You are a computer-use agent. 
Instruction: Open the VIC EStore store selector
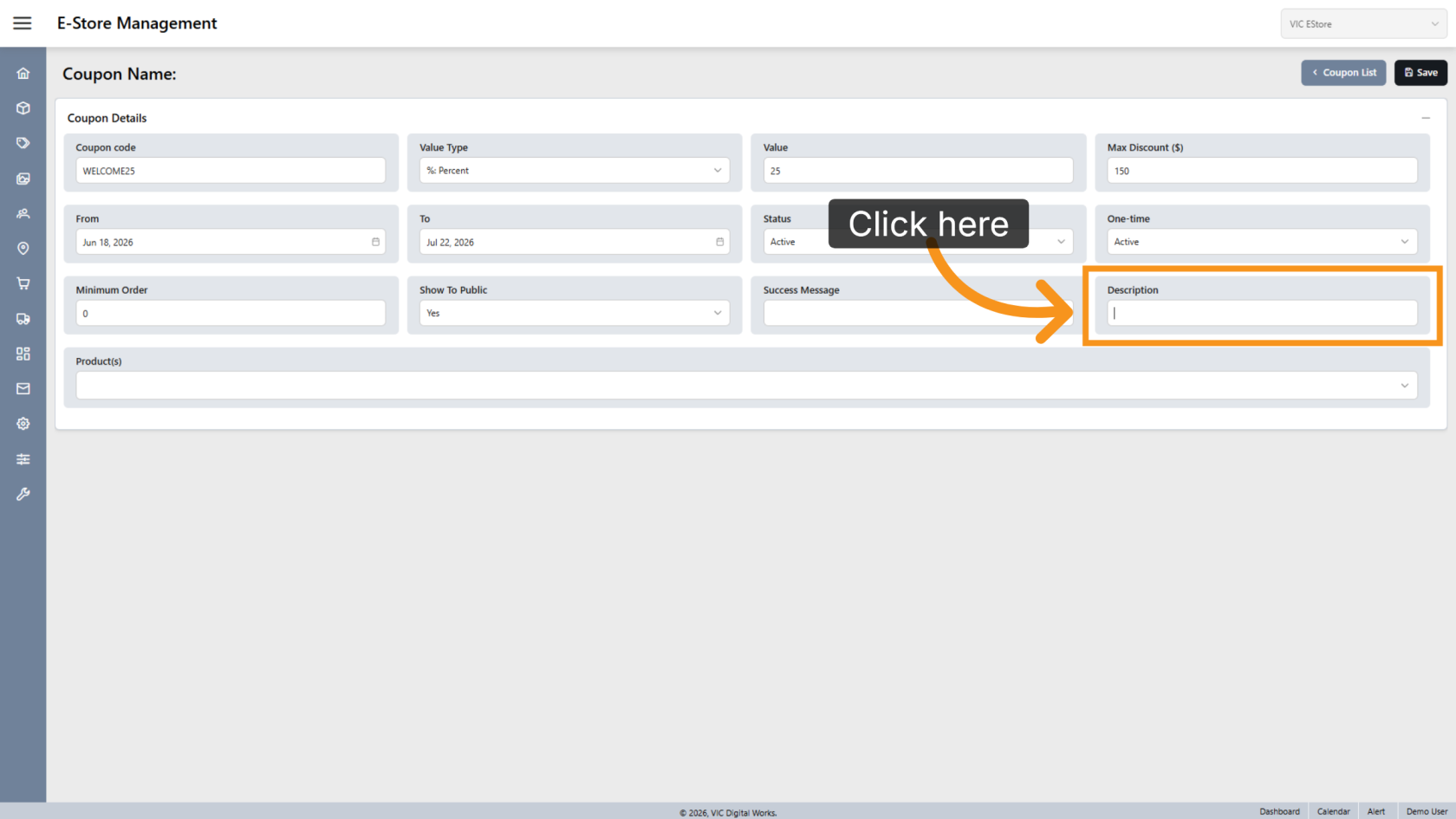coord(1363,24)
